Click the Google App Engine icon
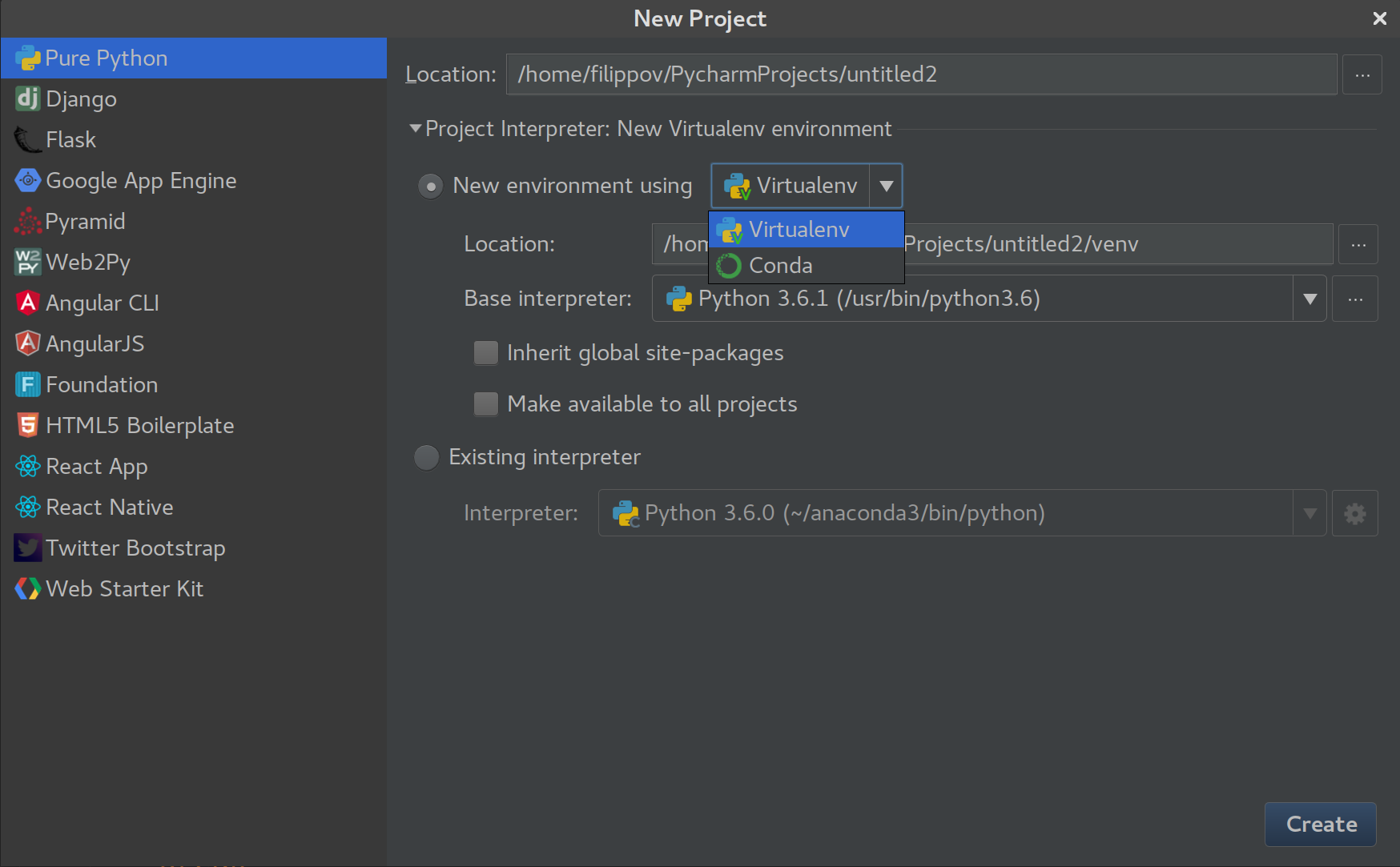Viewport: 1400px width, 867px height. tap(28, 181)
